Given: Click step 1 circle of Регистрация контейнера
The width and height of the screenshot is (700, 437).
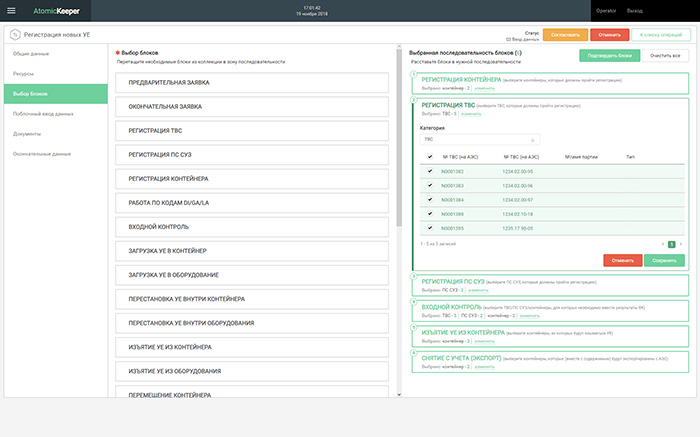Looking at the screenshot, I should [414, 75].
